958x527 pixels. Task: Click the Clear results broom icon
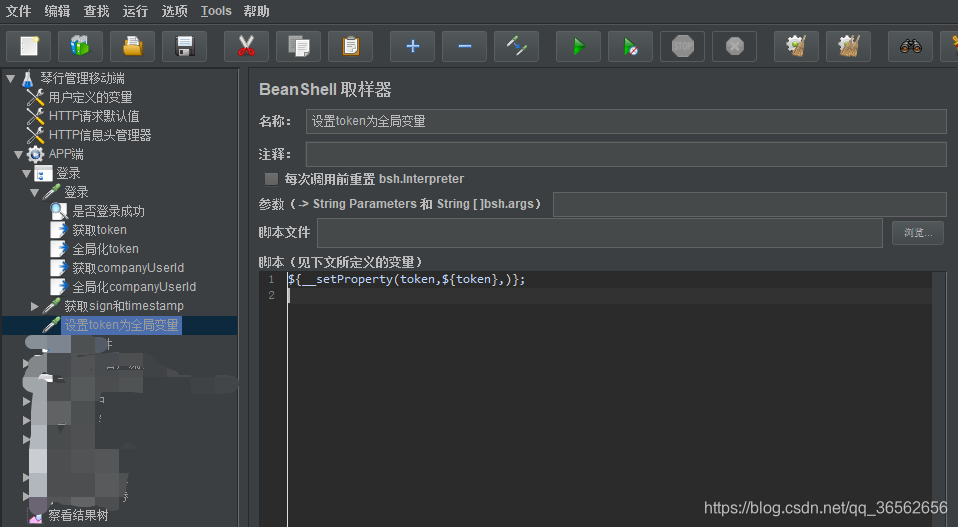(x=796, y=46)
